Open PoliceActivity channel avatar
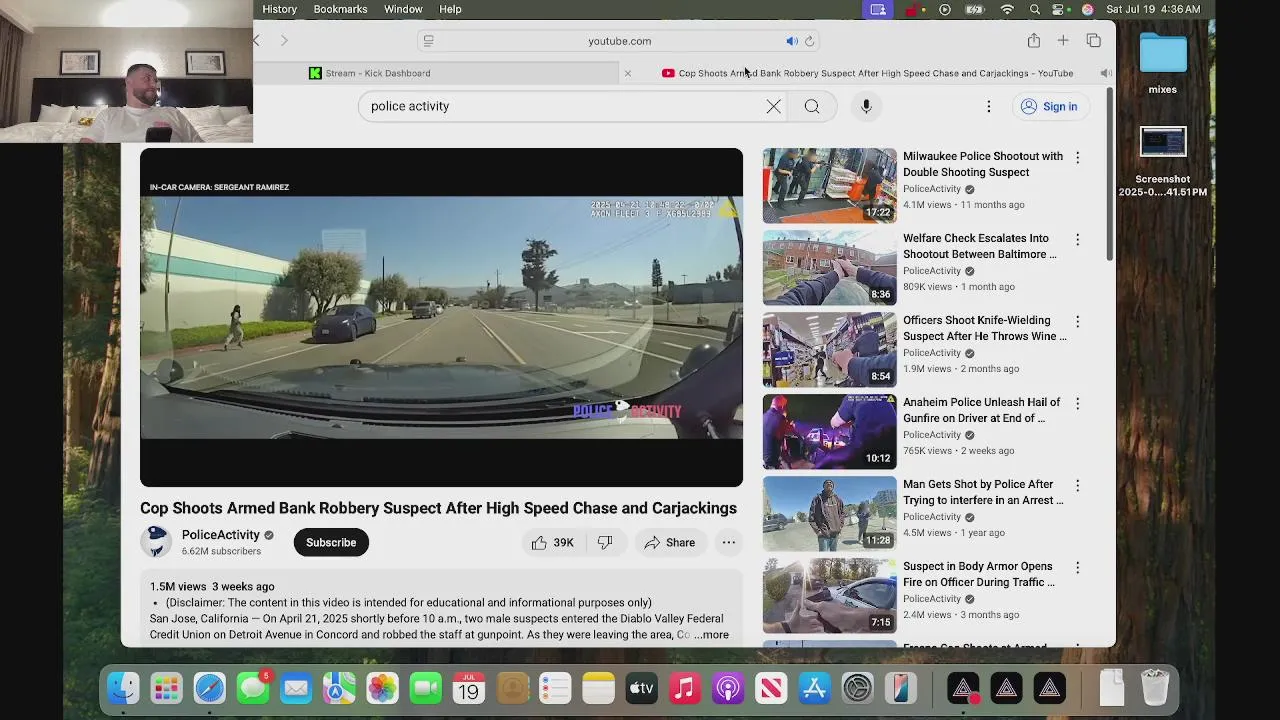This screenshot has width=1280, height=720. click(x=156, y=542)
